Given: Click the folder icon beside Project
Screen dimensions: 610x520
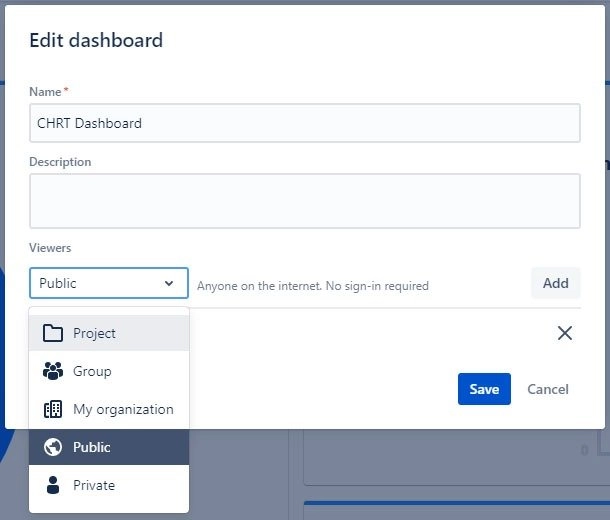Looking at the screenshot, I should click(x=53, y=333).
